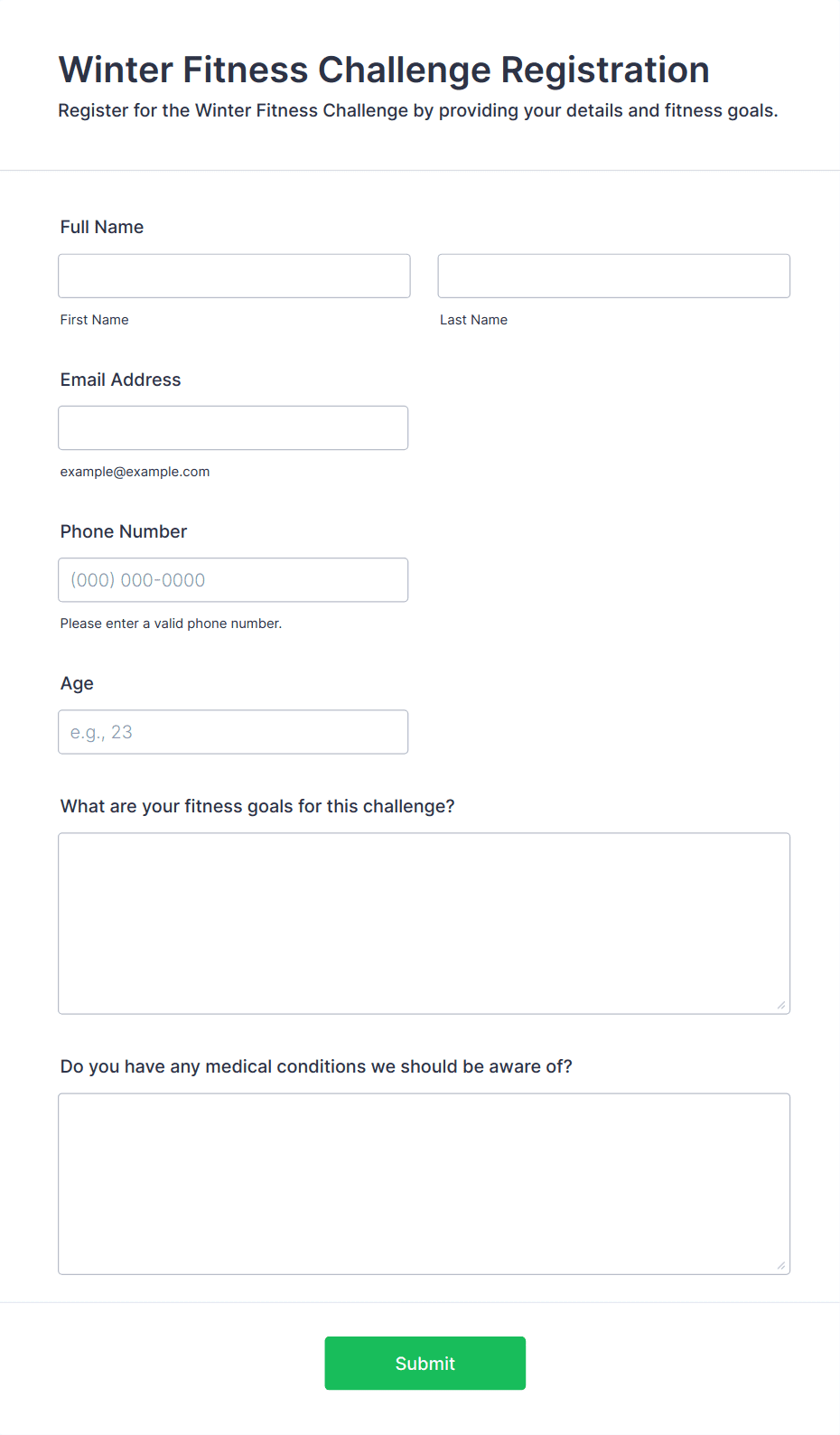Image resolution: width=840 pixels, height=1435 pixels.
Task: Click the medical conditions text area
Action: tap(424, 1183)
